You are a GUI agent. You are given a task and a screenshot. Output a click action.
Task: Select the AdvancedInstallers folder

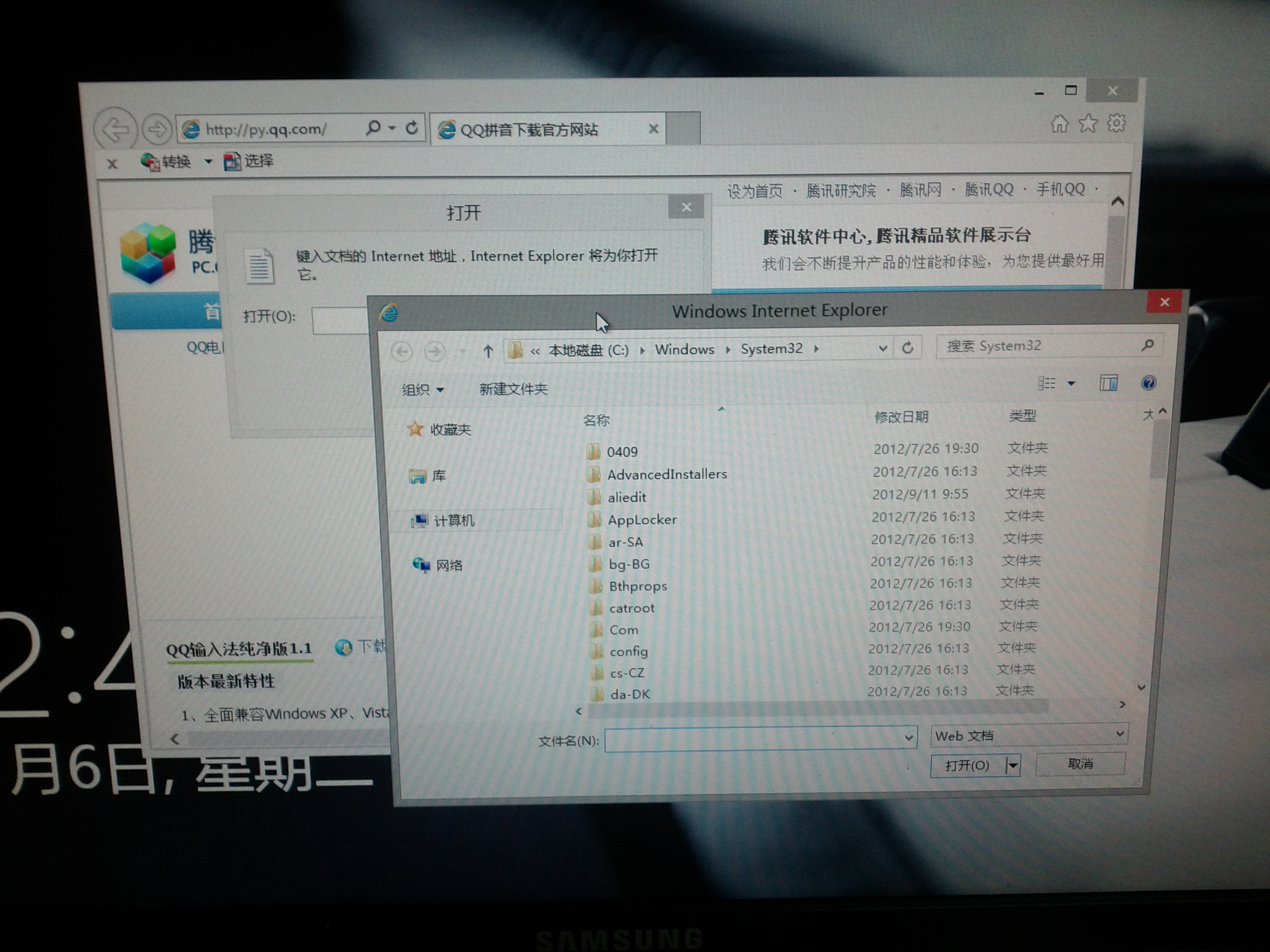(657, 474)
